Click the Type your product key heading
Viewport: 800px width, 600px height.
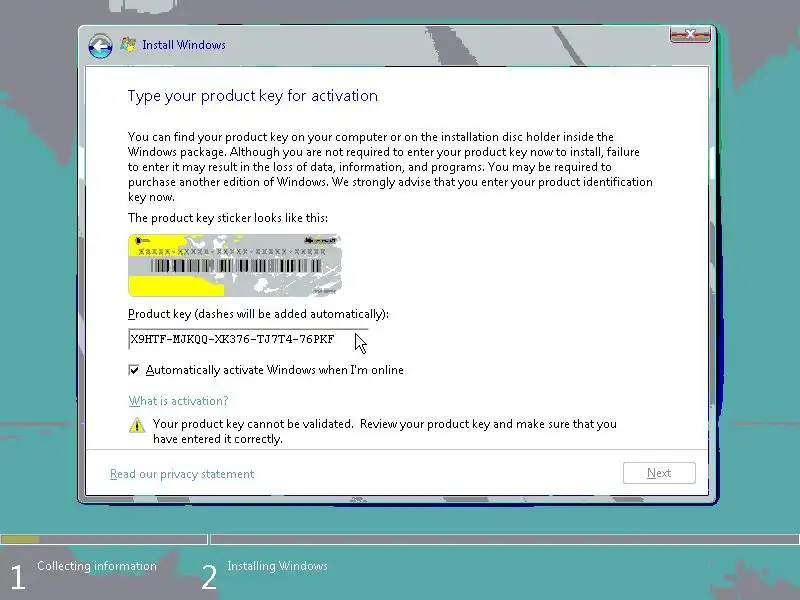253,96
